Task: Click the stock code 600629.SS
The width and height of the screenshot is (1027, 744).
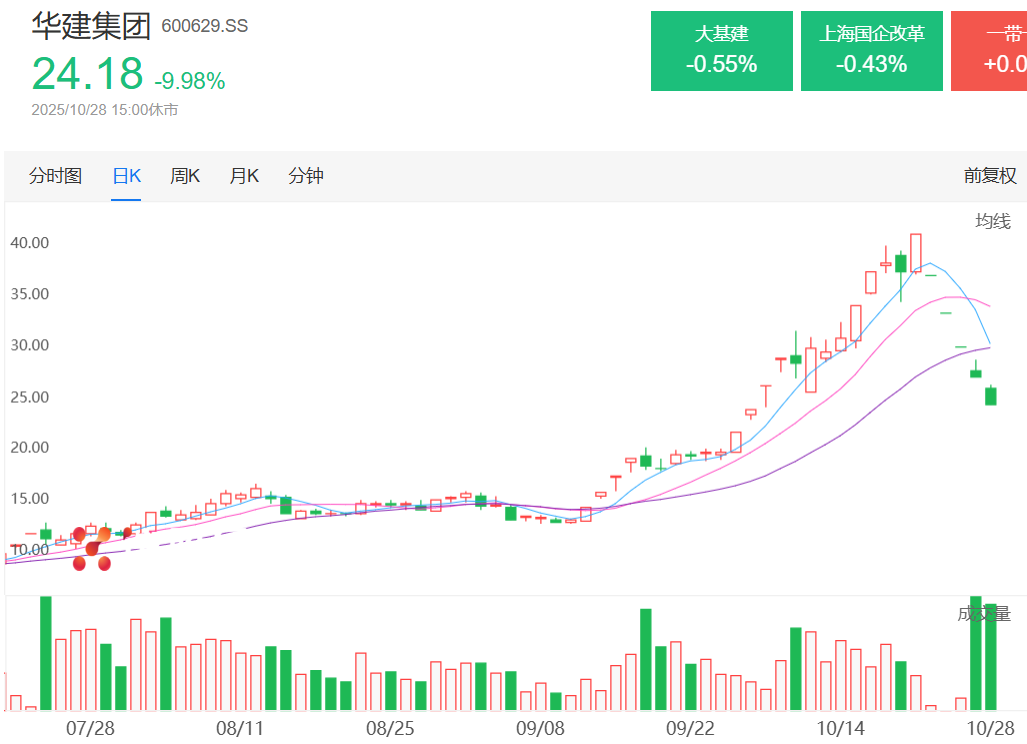Action: [x=205, y=26]
